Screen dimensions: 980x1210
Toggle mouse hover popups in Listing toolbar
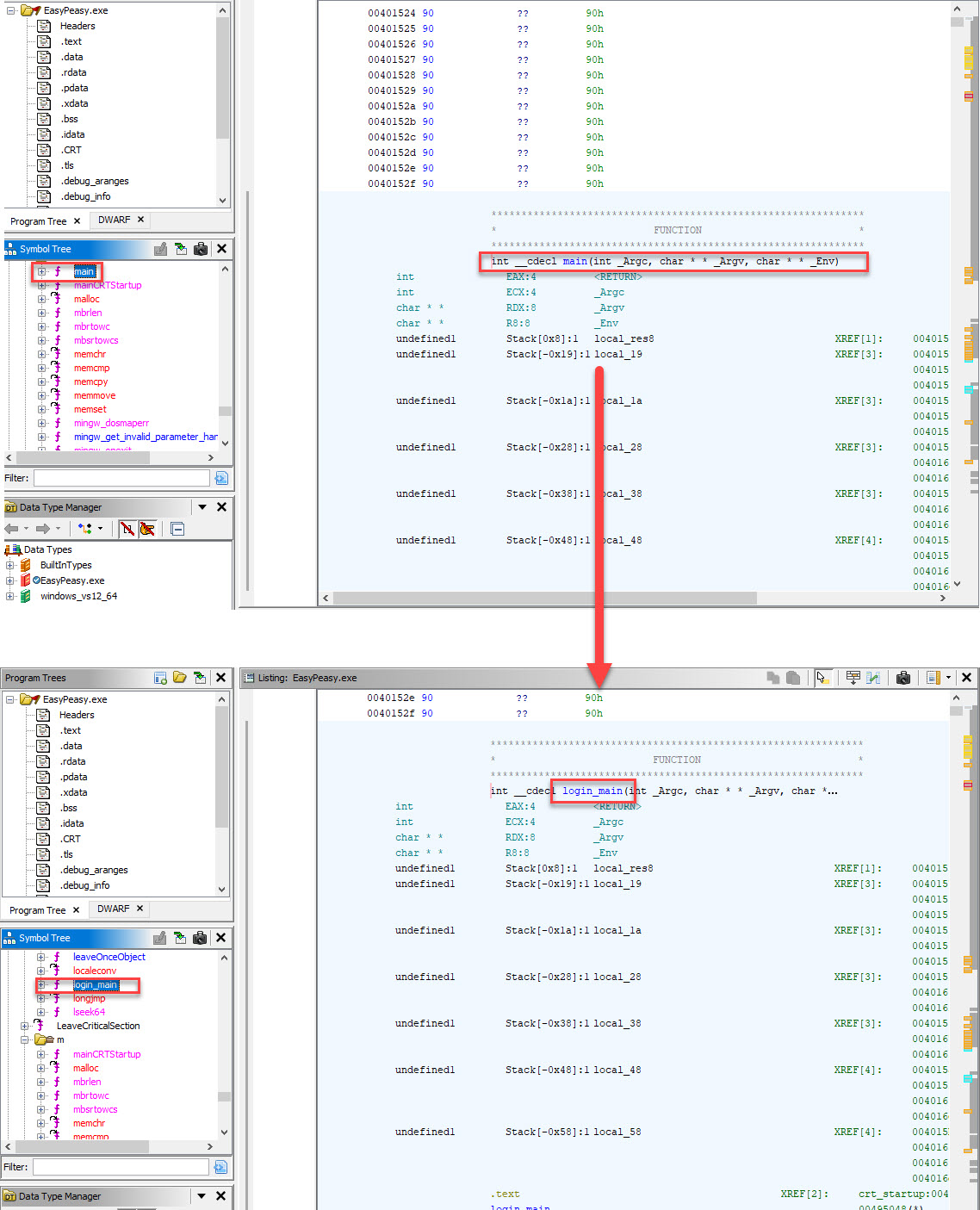coord(822,678)
